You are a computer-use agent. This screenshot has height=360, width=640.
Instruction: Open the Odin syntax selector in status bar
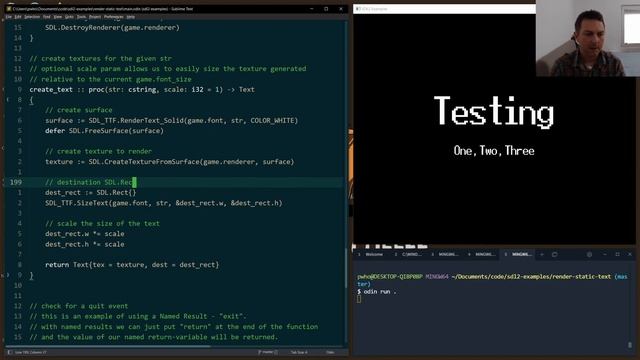[x=330, y=352]
